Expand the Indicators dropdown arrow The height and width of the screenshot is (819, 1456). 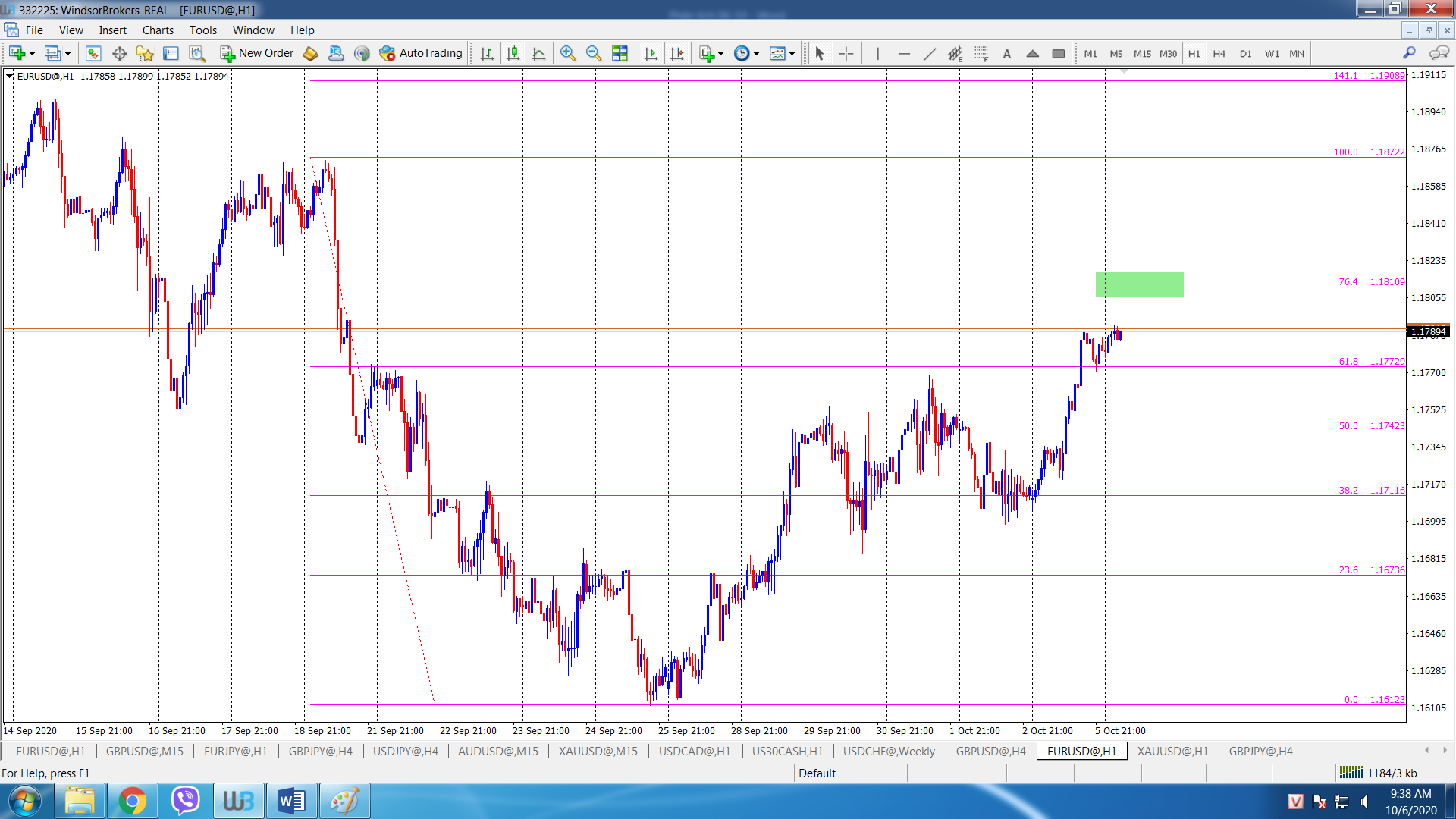[x=720, y=54]
